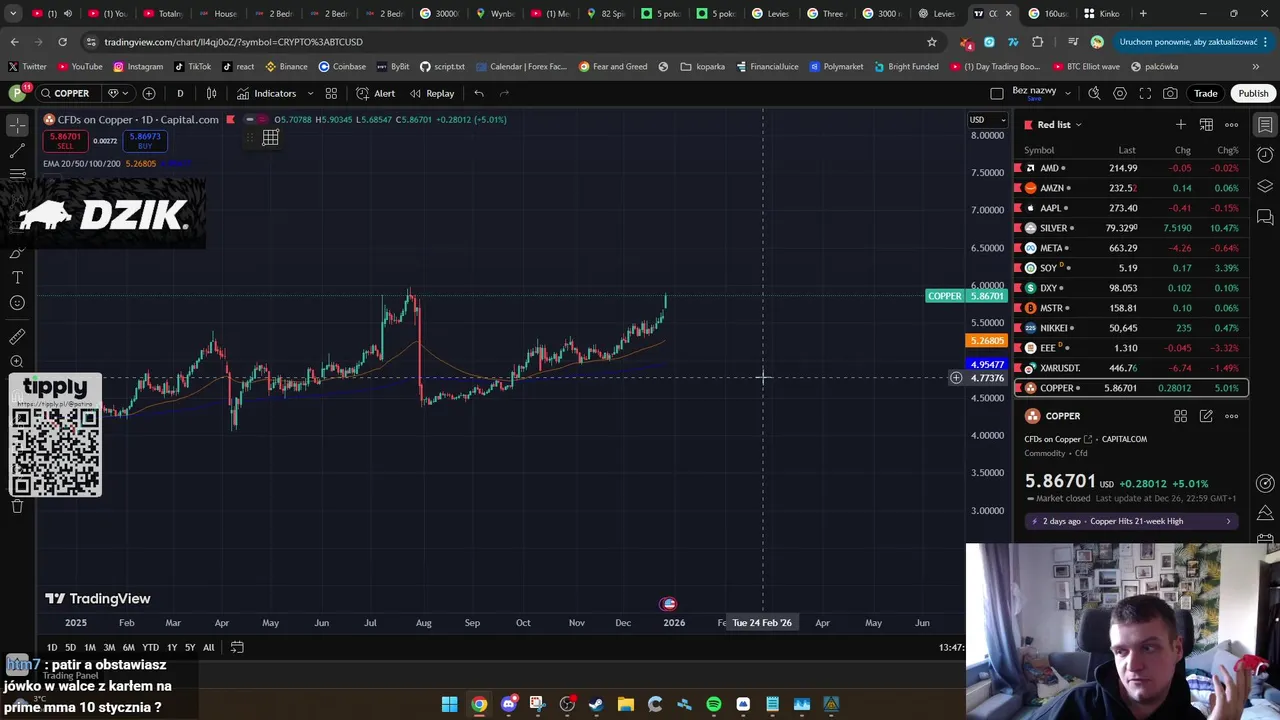1280x720 pixels.
Task: Select the SILVER watchlist row
Action: 1131,228
